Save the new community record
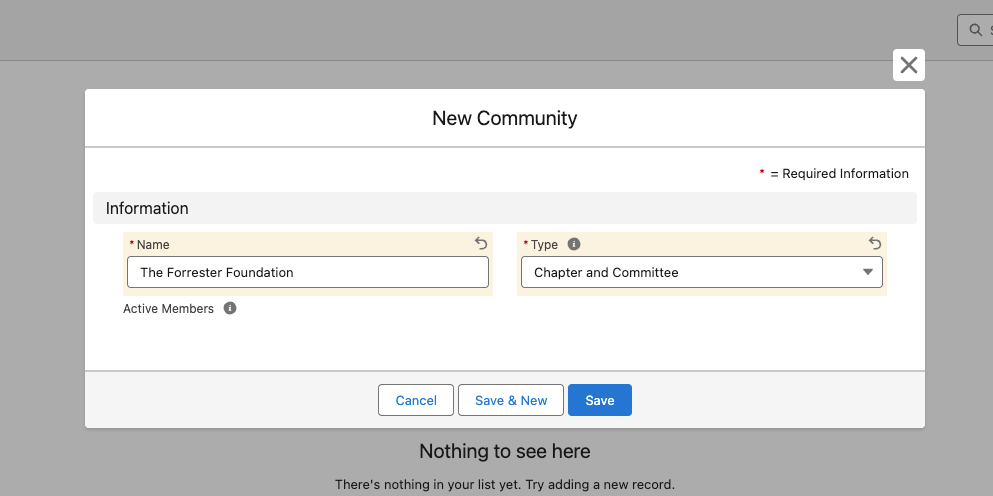The height and width of the screenshot is (496, 993). (600, 400)
